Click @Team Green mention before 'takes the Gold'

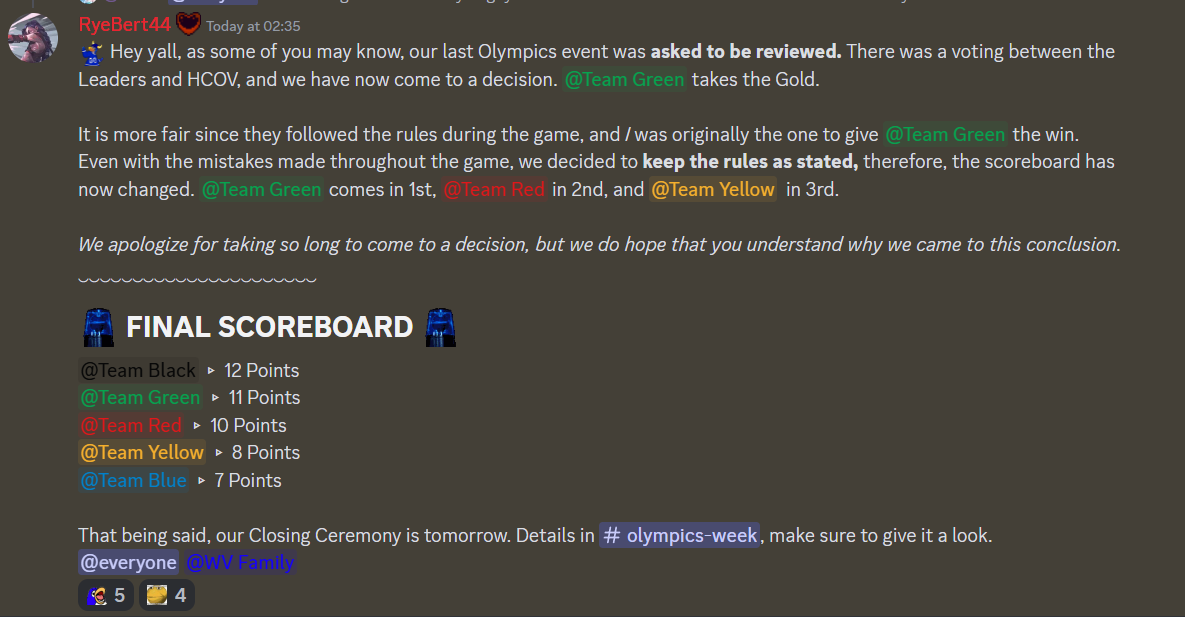[625, 79]
